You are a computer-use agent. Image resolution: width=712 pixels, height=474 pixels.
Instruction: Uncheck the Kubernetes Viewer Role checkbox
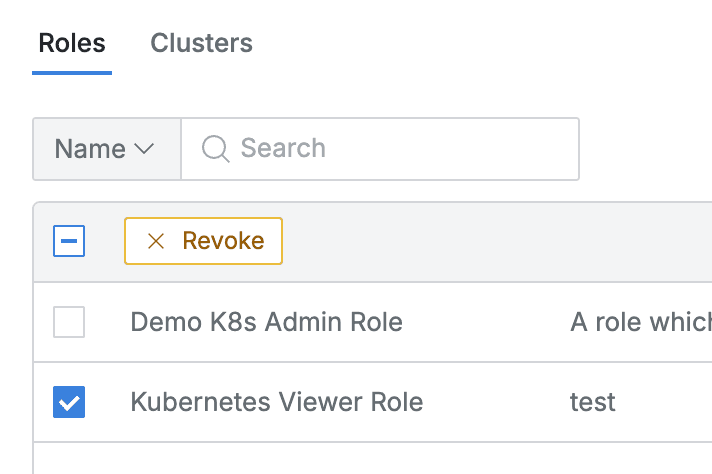click(x=69, y=402)
